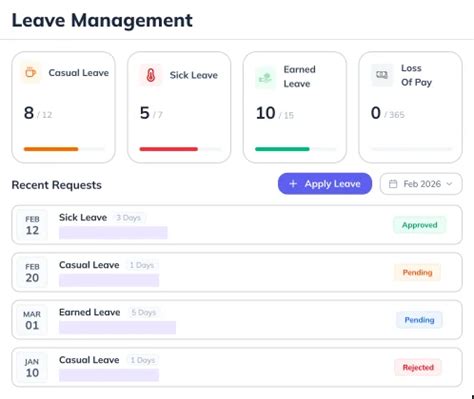Open the Feb 2026 month dropdown
Screen dimensions: 474x399
click(421, 184)
